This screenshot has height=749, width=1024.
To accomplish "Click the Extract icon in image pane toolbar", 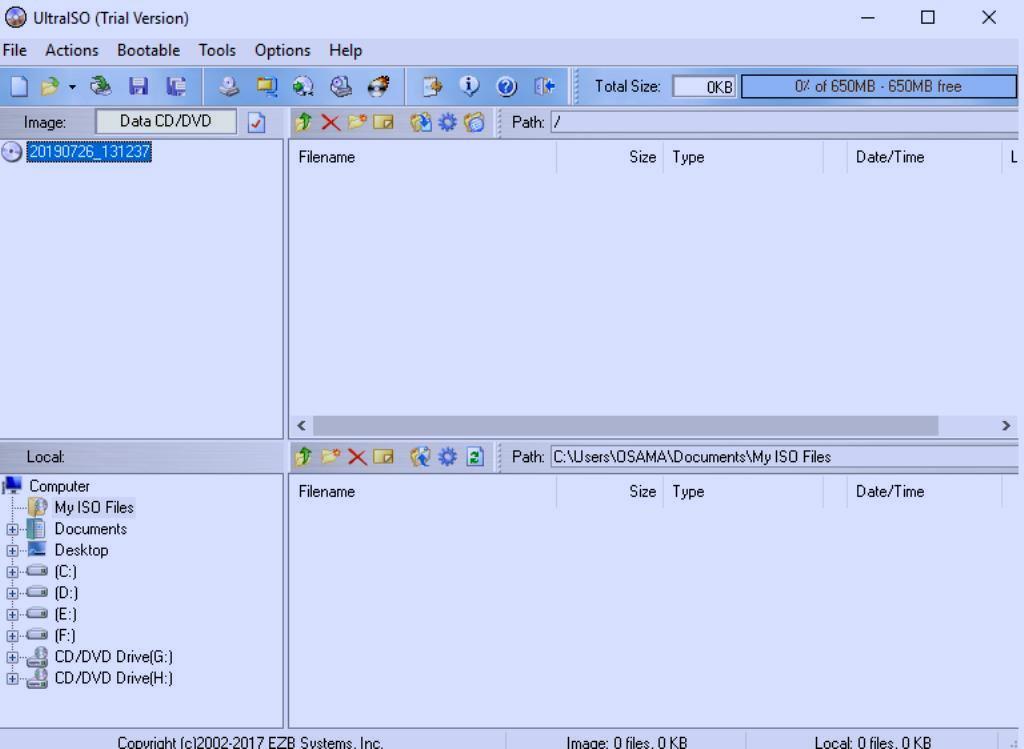I will [x=421, y=122].
